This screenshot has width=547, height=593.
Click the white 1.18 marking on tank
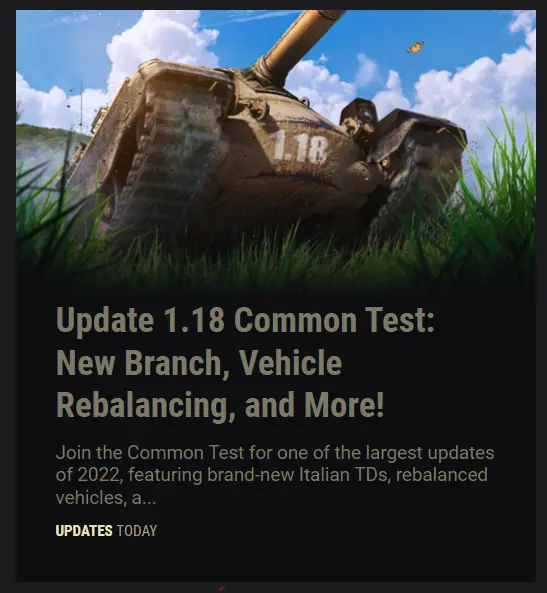(x=300, y=147)
